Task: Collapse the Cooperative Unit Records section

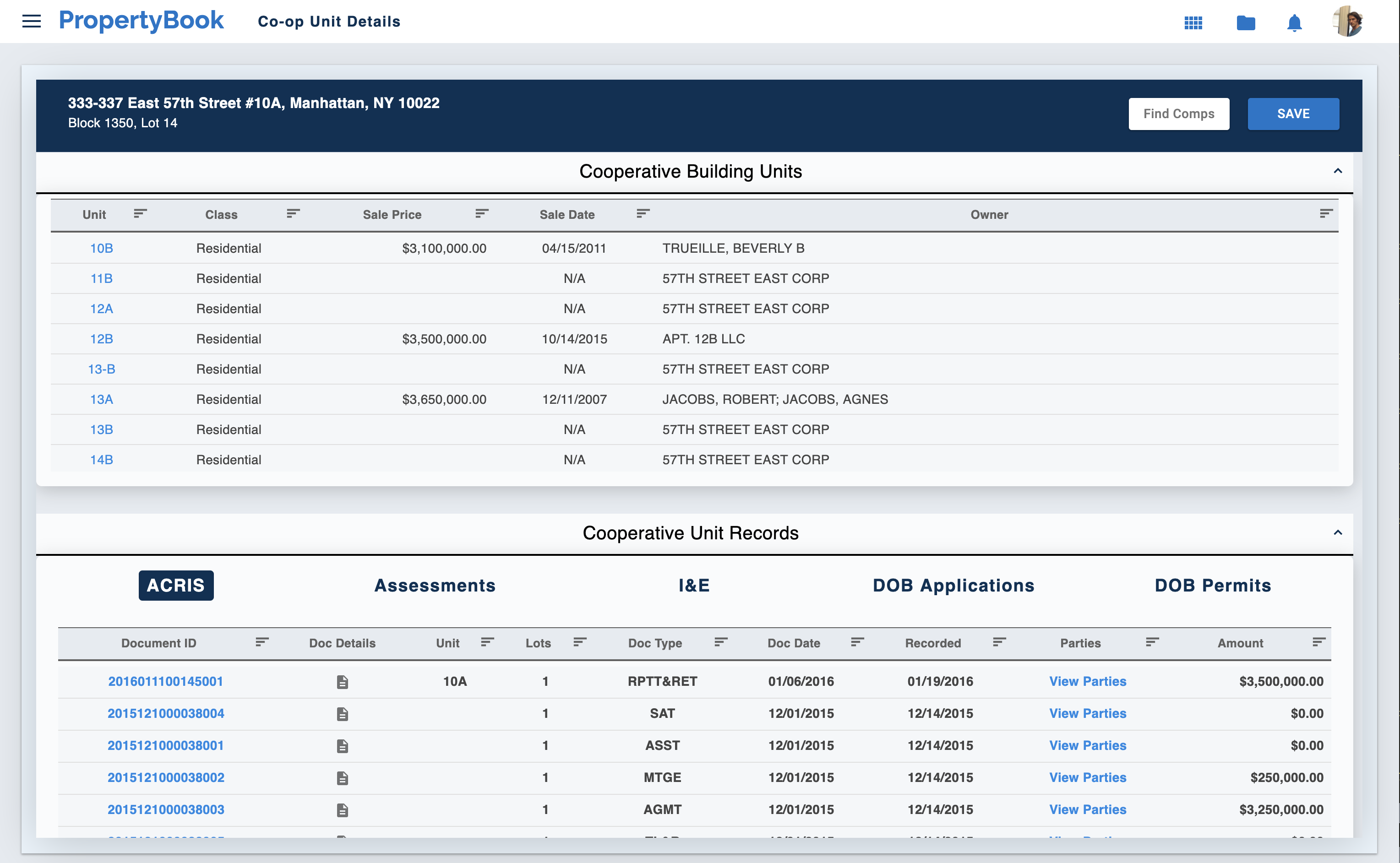Action: click(x=1338, y=532)
